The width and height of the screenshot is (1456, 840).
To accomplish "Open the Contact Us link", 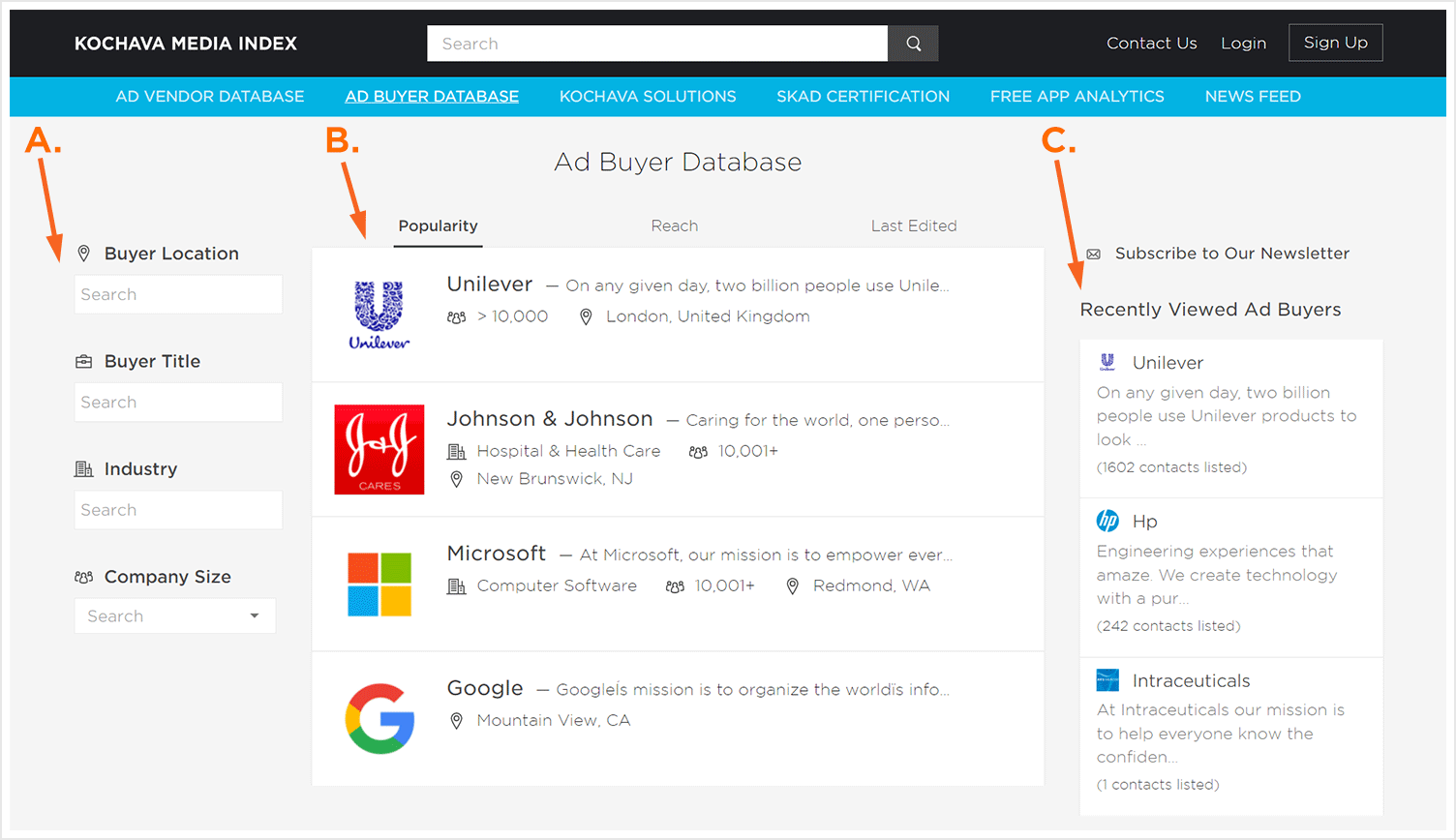I will coord(1152,44).
